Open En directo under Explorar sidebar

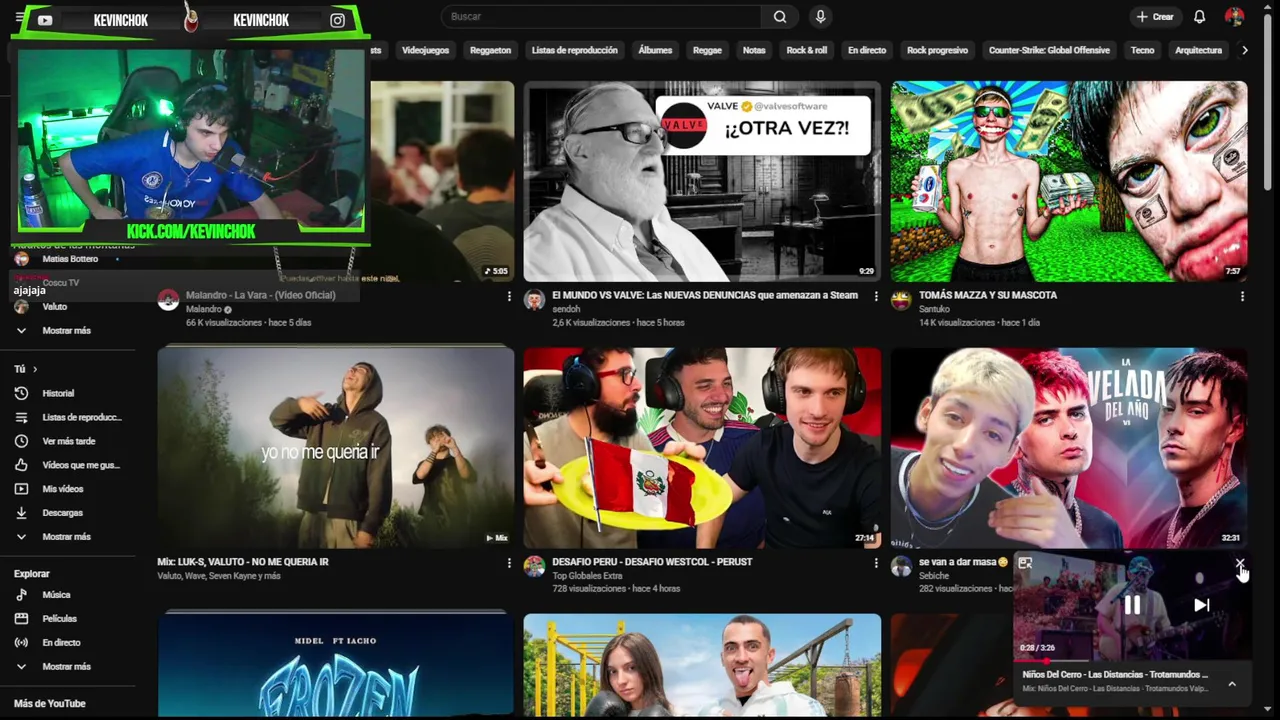tap(68, 643)
